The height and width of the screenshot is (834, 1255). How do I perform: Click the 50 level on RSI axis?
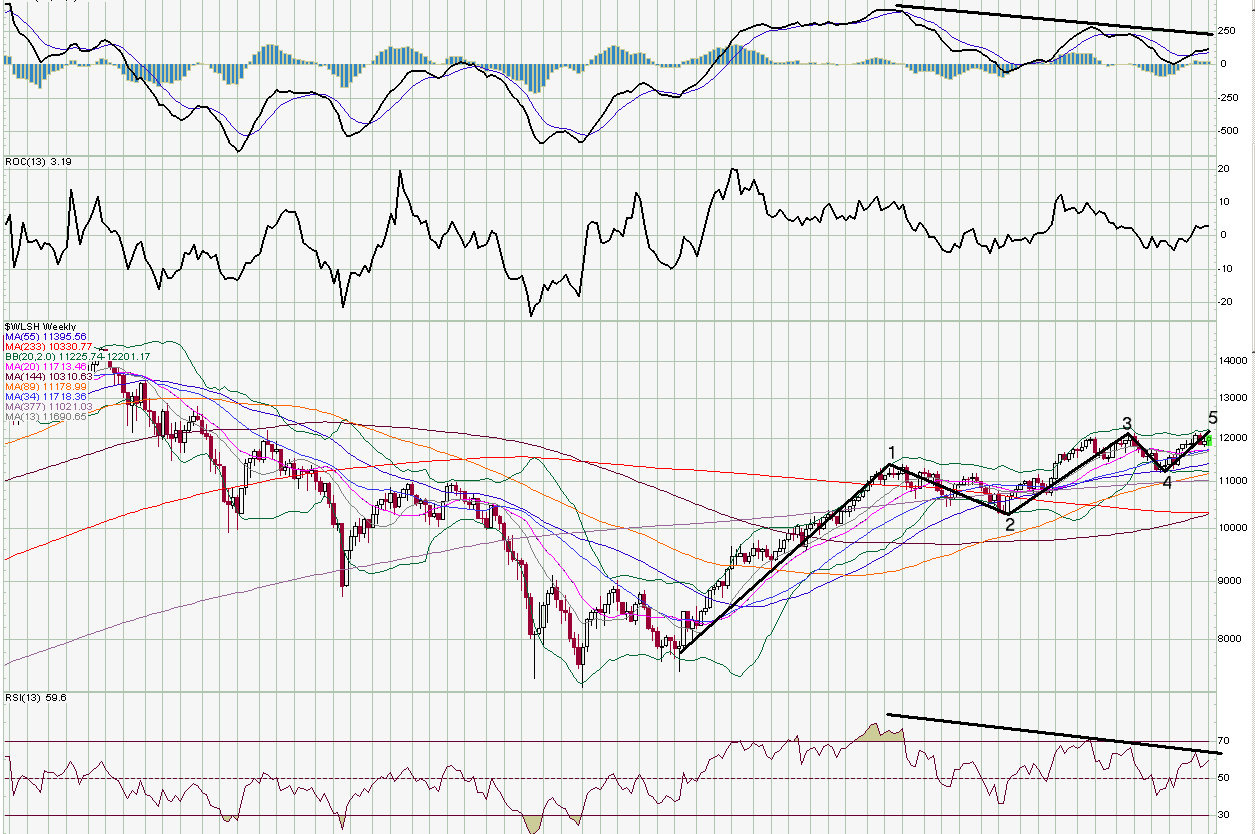click(x=1223, y=778)
